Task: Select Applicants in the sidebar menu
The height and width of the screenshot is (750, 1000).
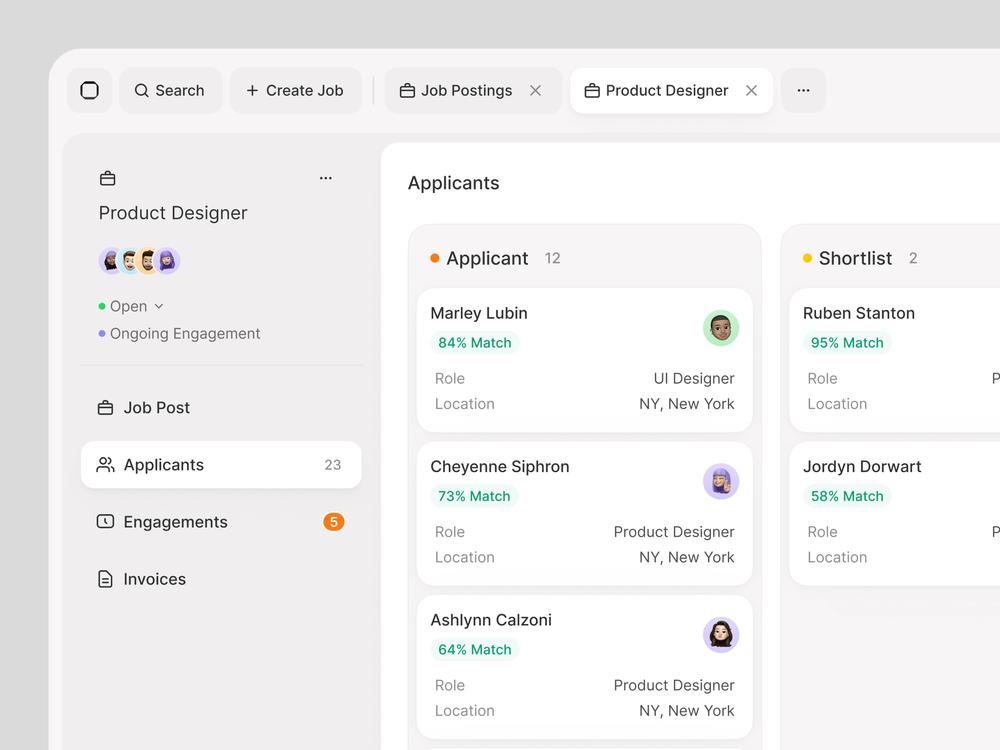Action: [221, 465]
